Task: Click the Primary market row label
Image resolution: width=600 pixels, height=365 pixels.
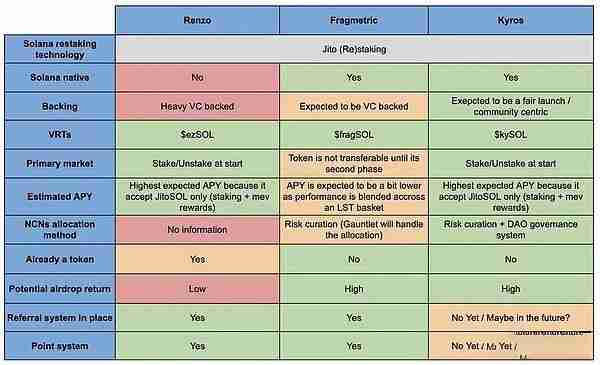Action: click(x=60, y=163)
